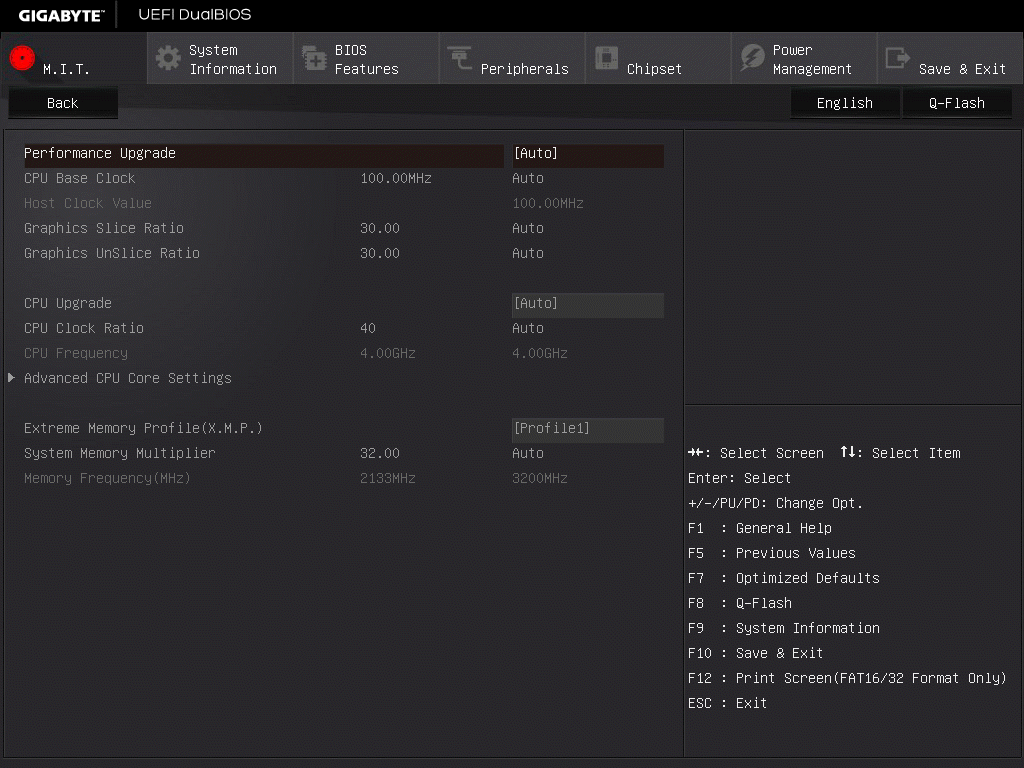Screen dimensions: 1024x768
Task: Launch Q-Flash utility button
Action: 957,103
